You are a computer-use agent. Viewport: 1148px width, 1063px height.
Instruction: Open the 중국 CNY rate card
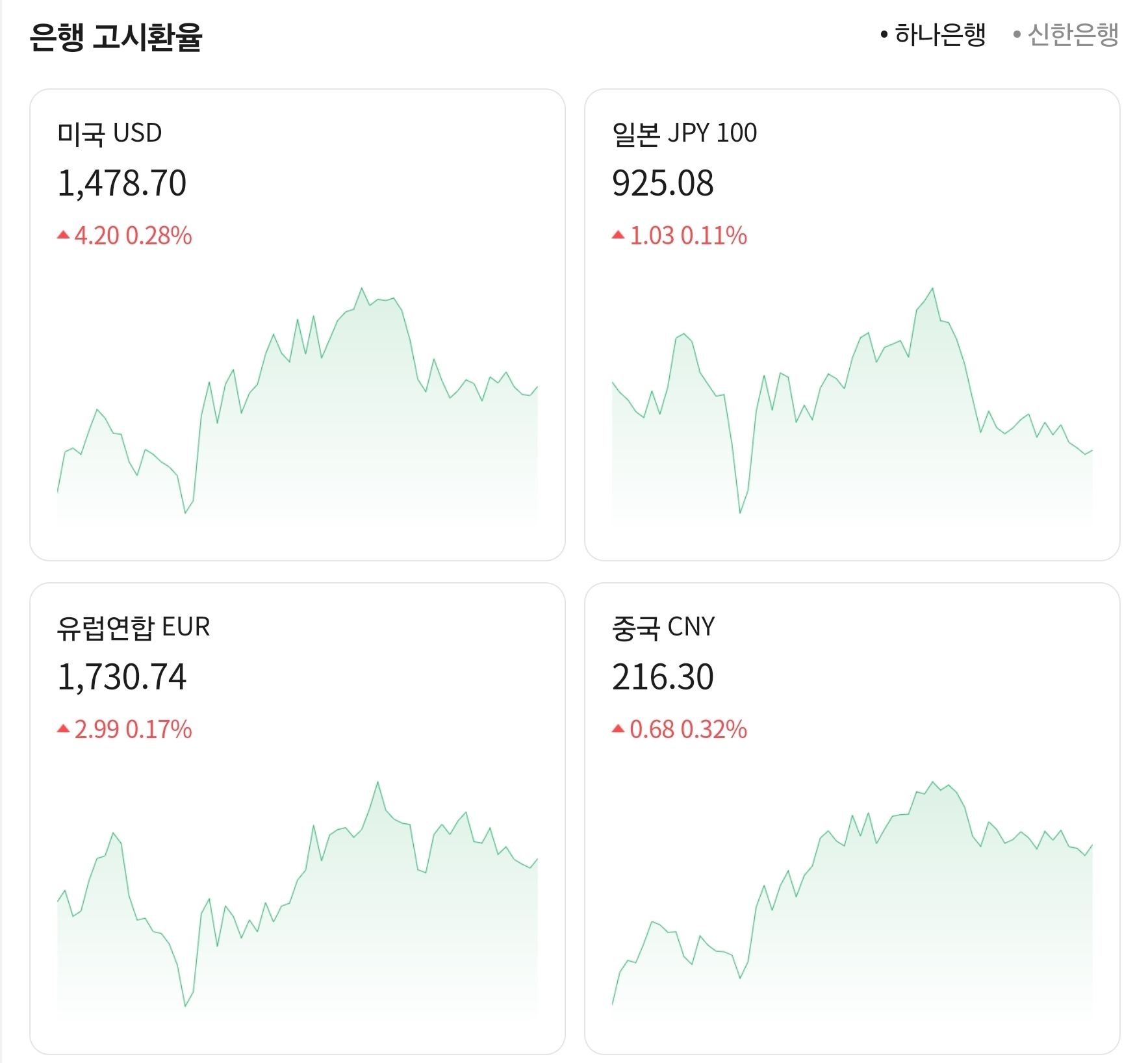(852, 819)
